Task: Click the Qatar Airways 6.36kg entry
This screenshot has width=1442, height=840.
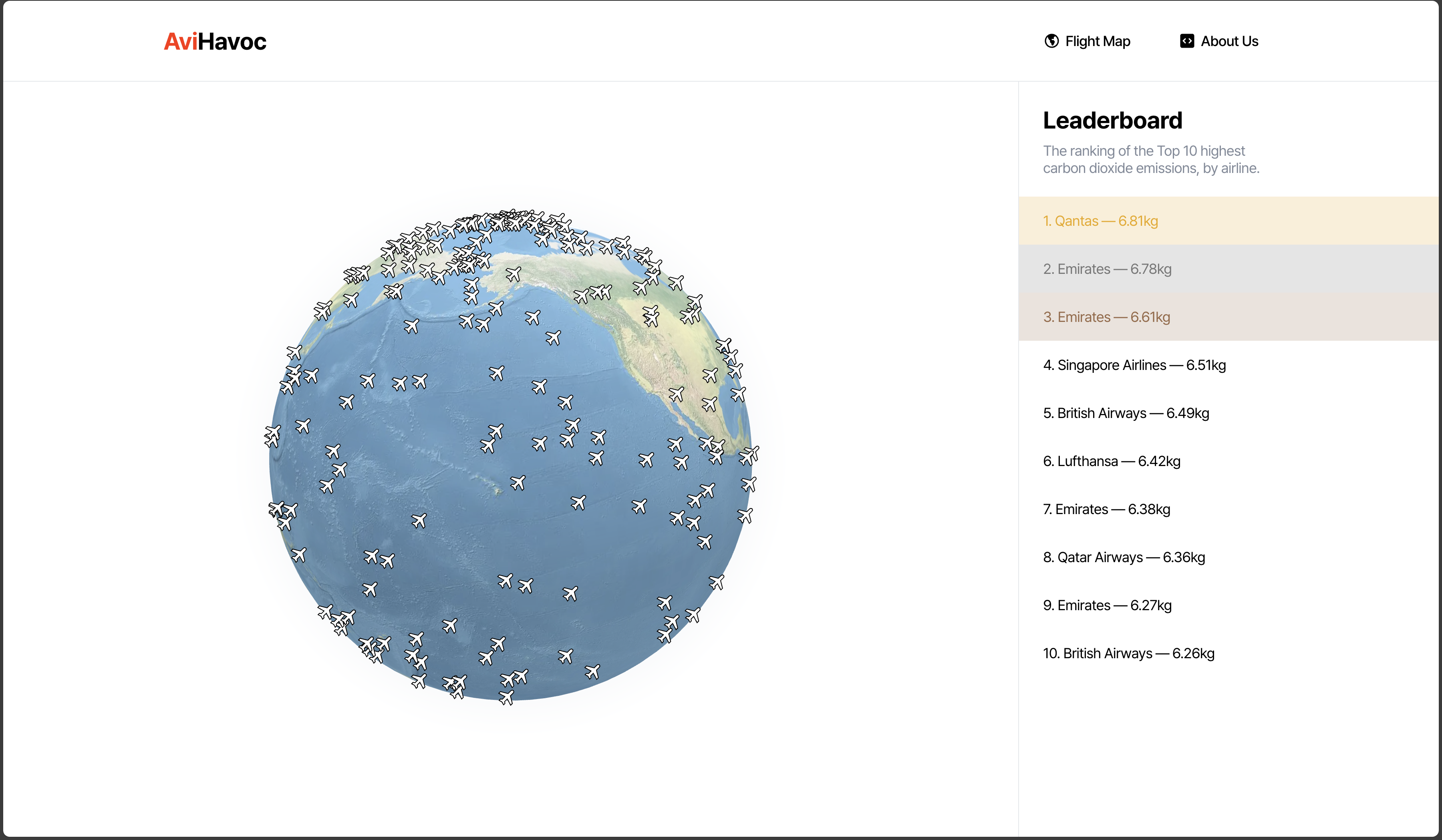Action: click(1123, 557)
